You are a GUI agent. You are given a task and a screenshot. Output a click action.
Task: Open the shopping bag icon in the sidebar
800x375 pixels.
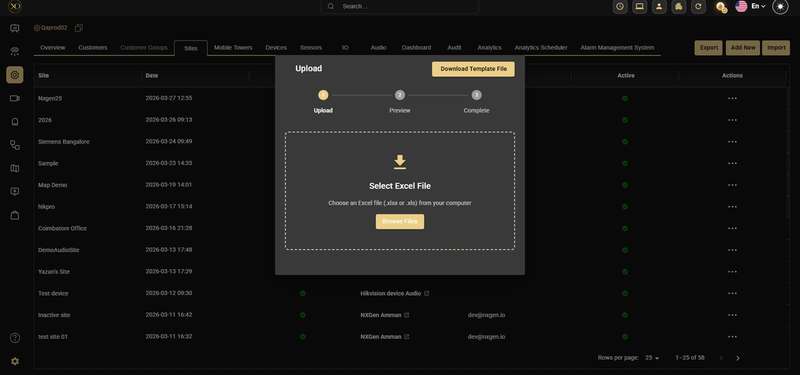click(15, 215)
